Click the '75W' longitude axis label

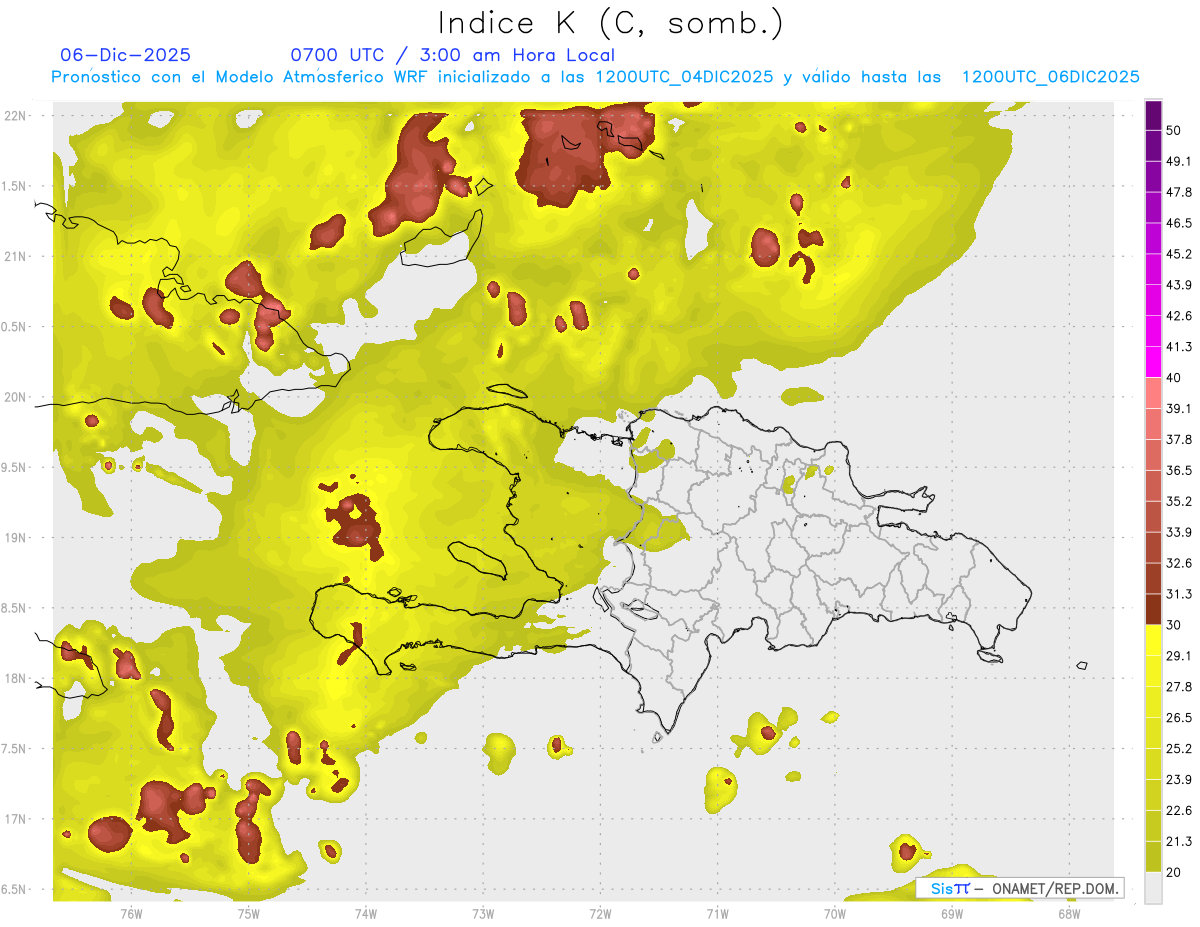[x=249, y=913]
